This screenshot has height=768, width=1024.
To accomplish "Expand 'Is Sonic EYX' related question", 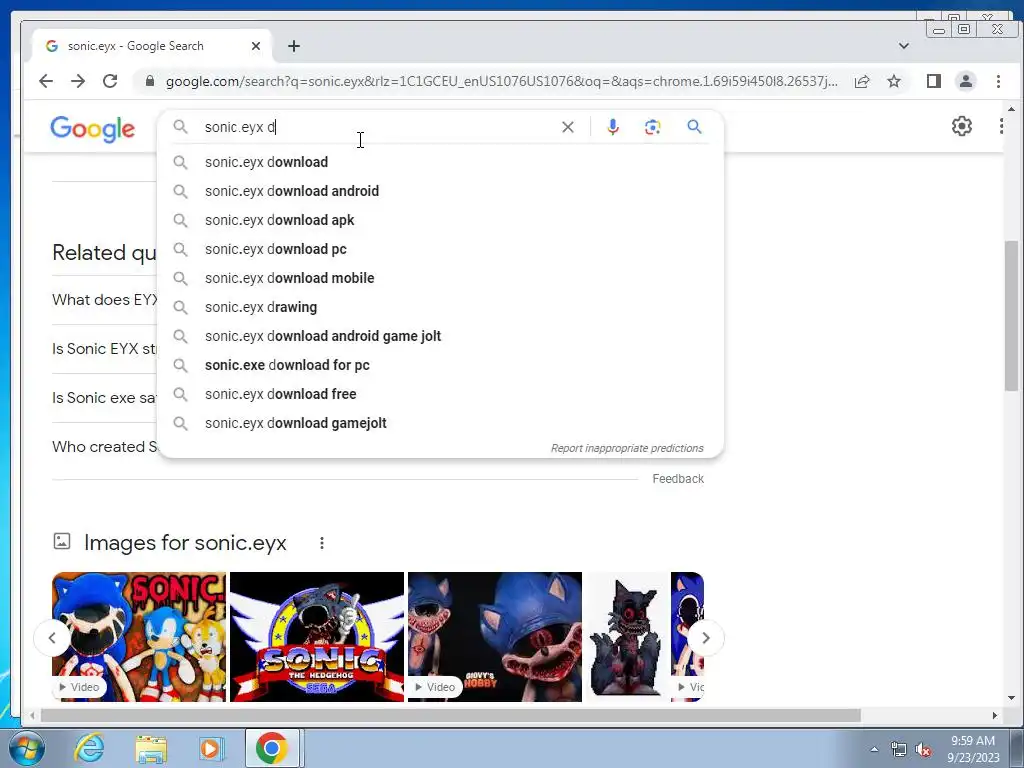I will tap(104, 349).
